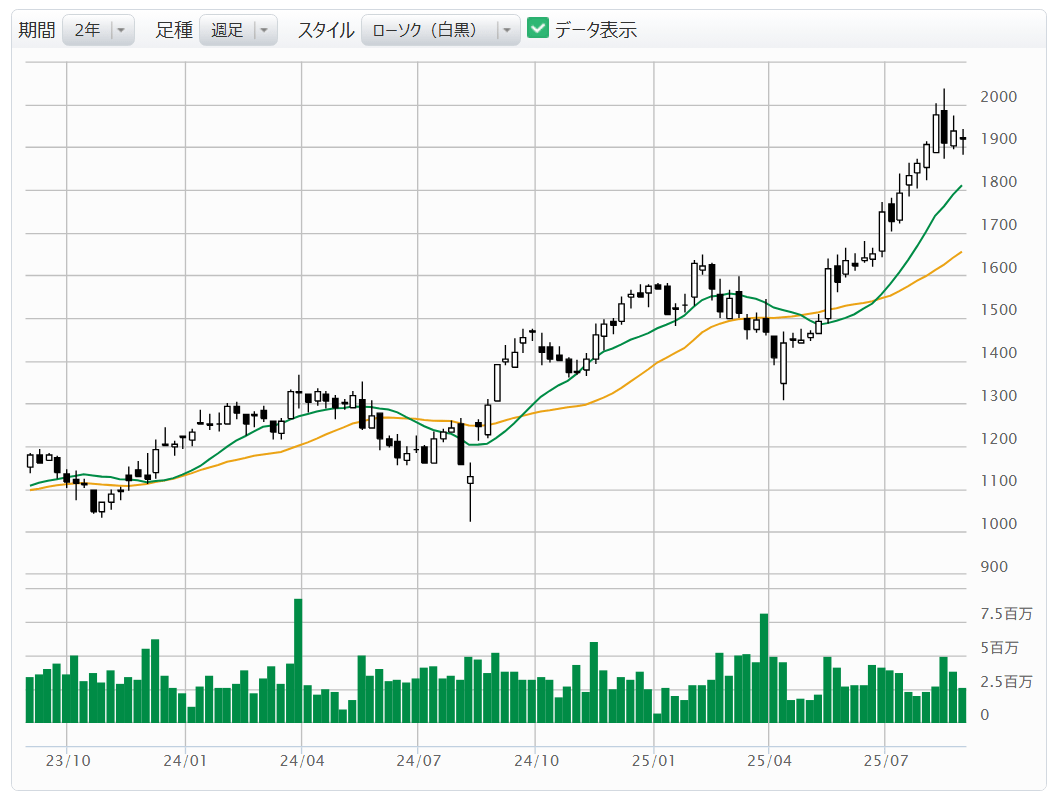The width and height of the screenshot is (1050, 796).
Task: Click the データ表示 label text
Action: 596,30
